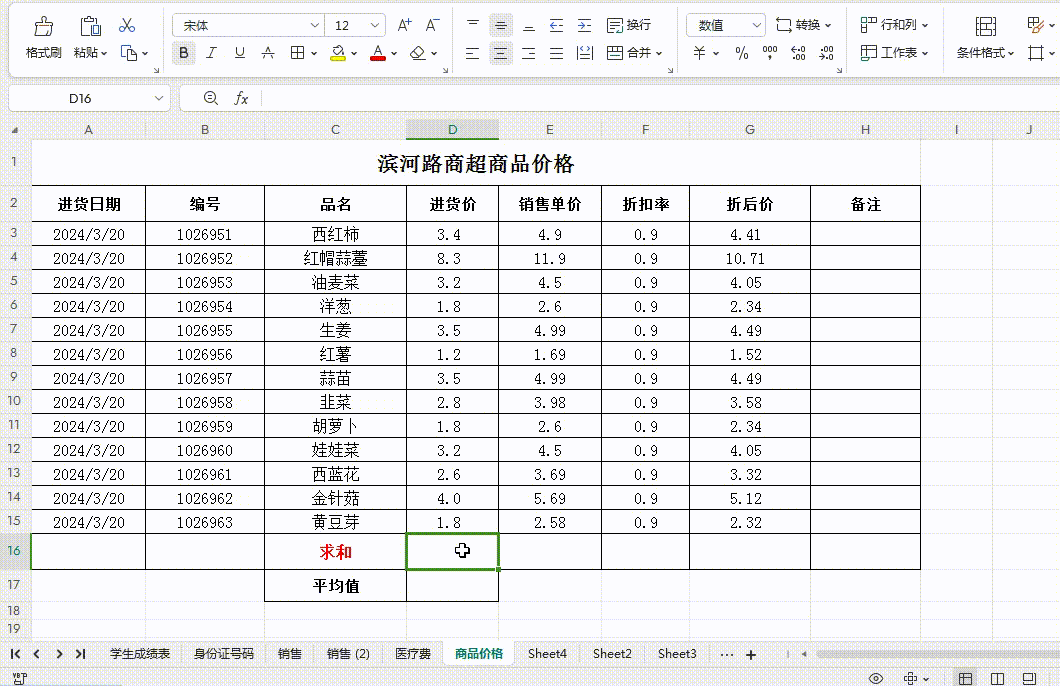1060x686 pixels.
Task: Switch to the 销售 (2) sheet tab
Action: coord(348,654)
